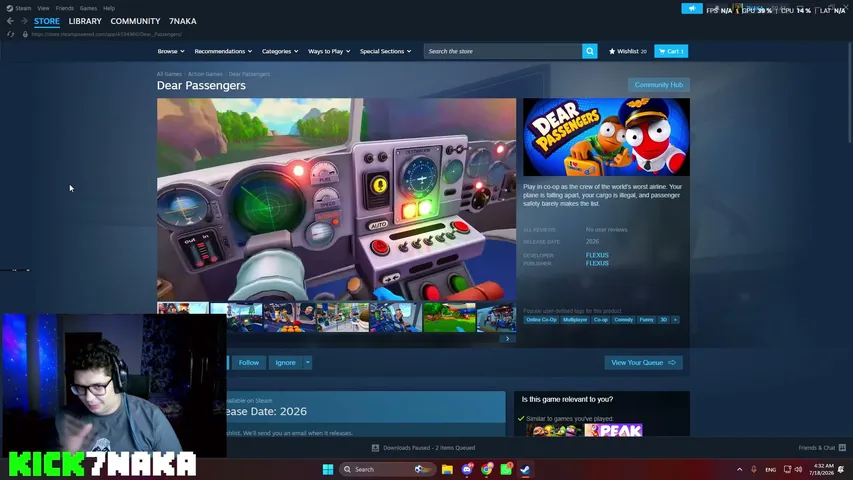Open the clock and date in taskbar
This screenshot has width=853, height=480.
pyautogui.click(x=821, y=469)
